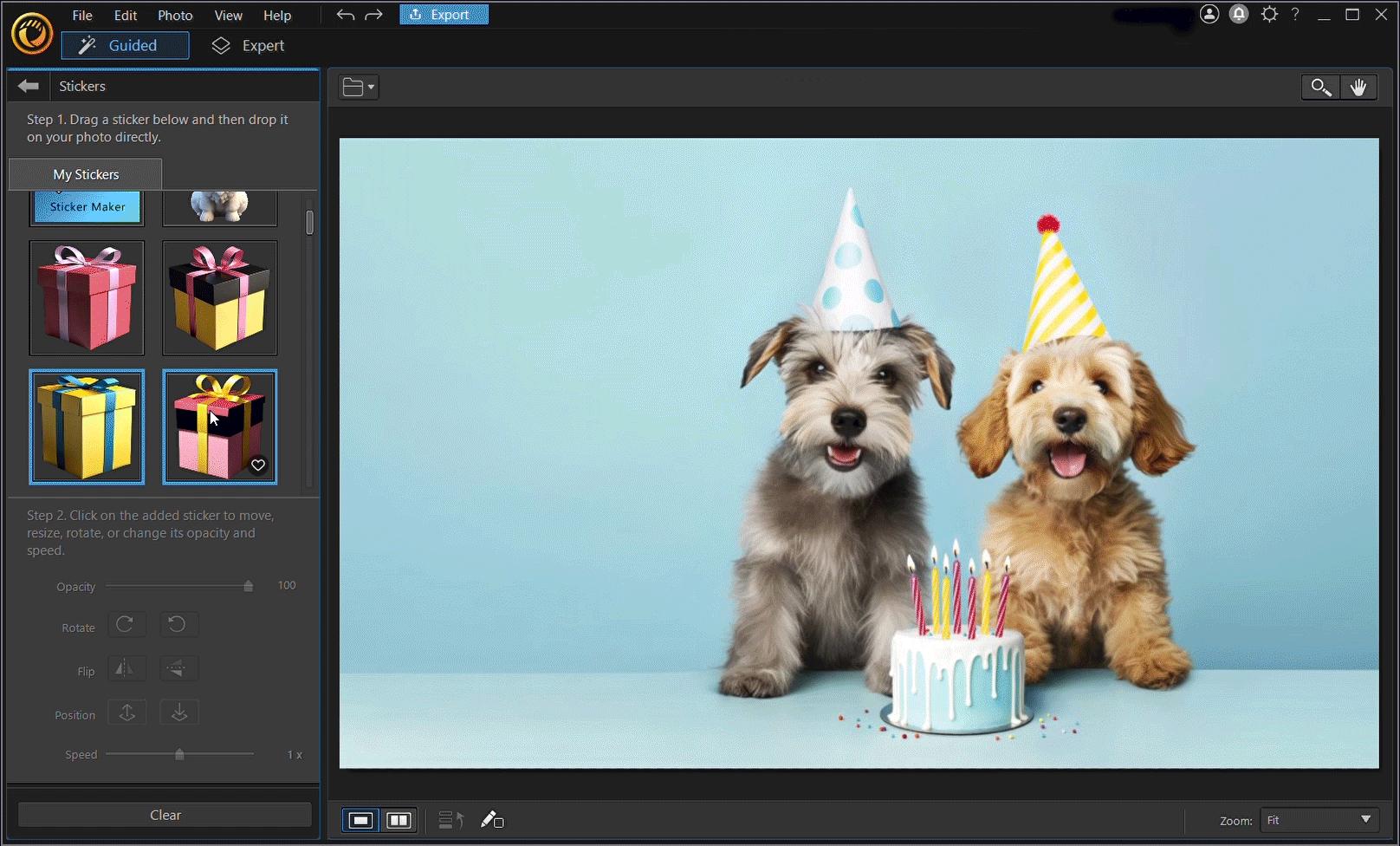Switch to single view display mode
Image resolution: width=1400 pixels, height=846 pixels.
click(x=360, y=819)
